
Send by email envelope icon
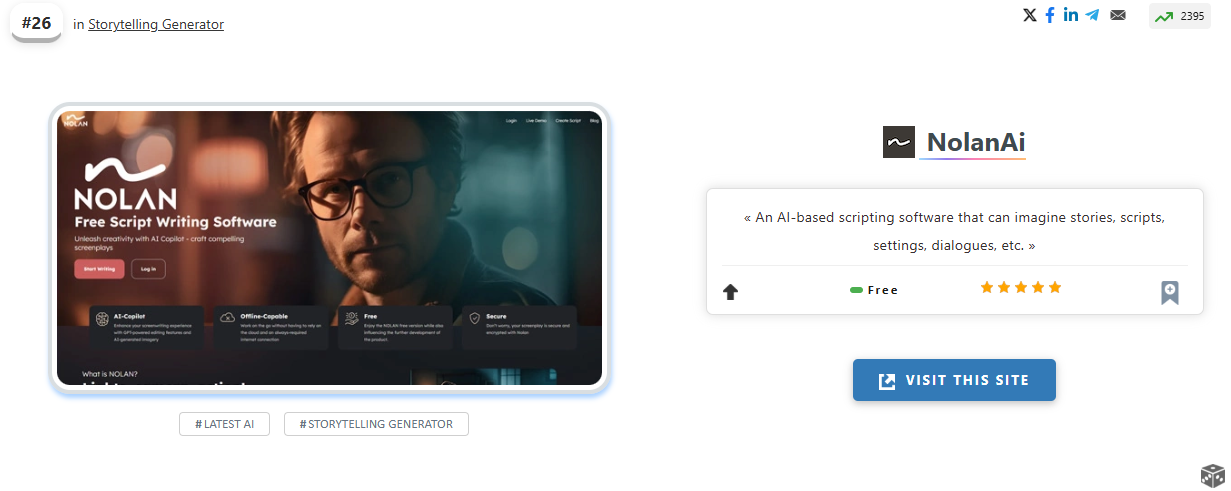click(1117, 15)
